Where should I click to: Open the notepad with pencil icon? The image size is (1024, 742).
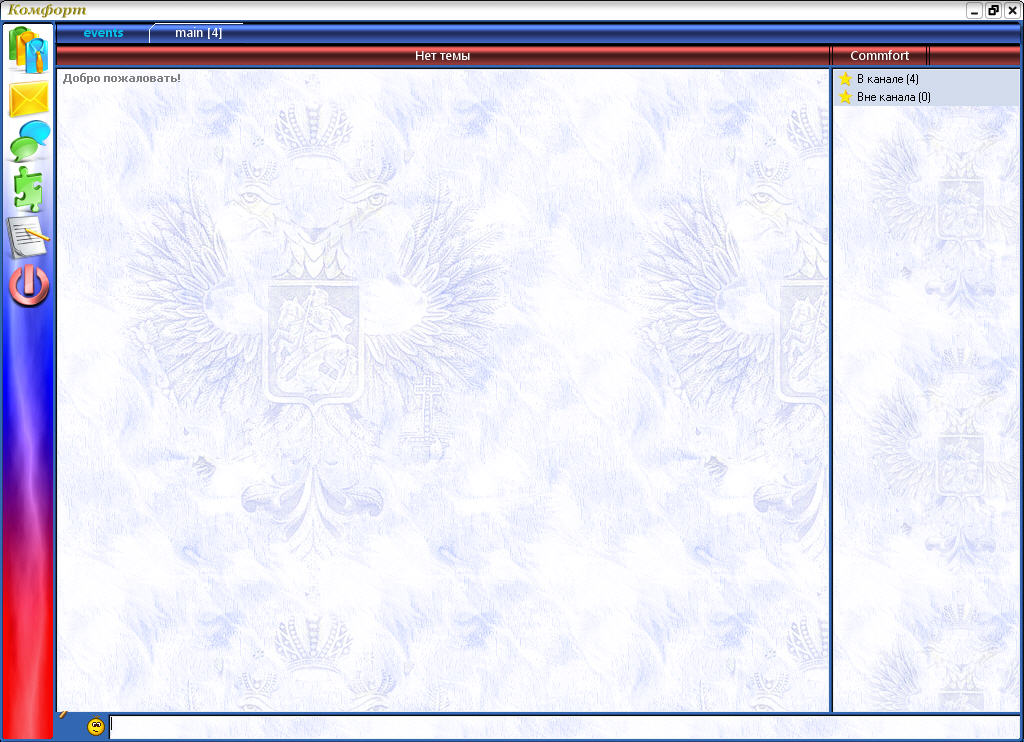point(27,236)
